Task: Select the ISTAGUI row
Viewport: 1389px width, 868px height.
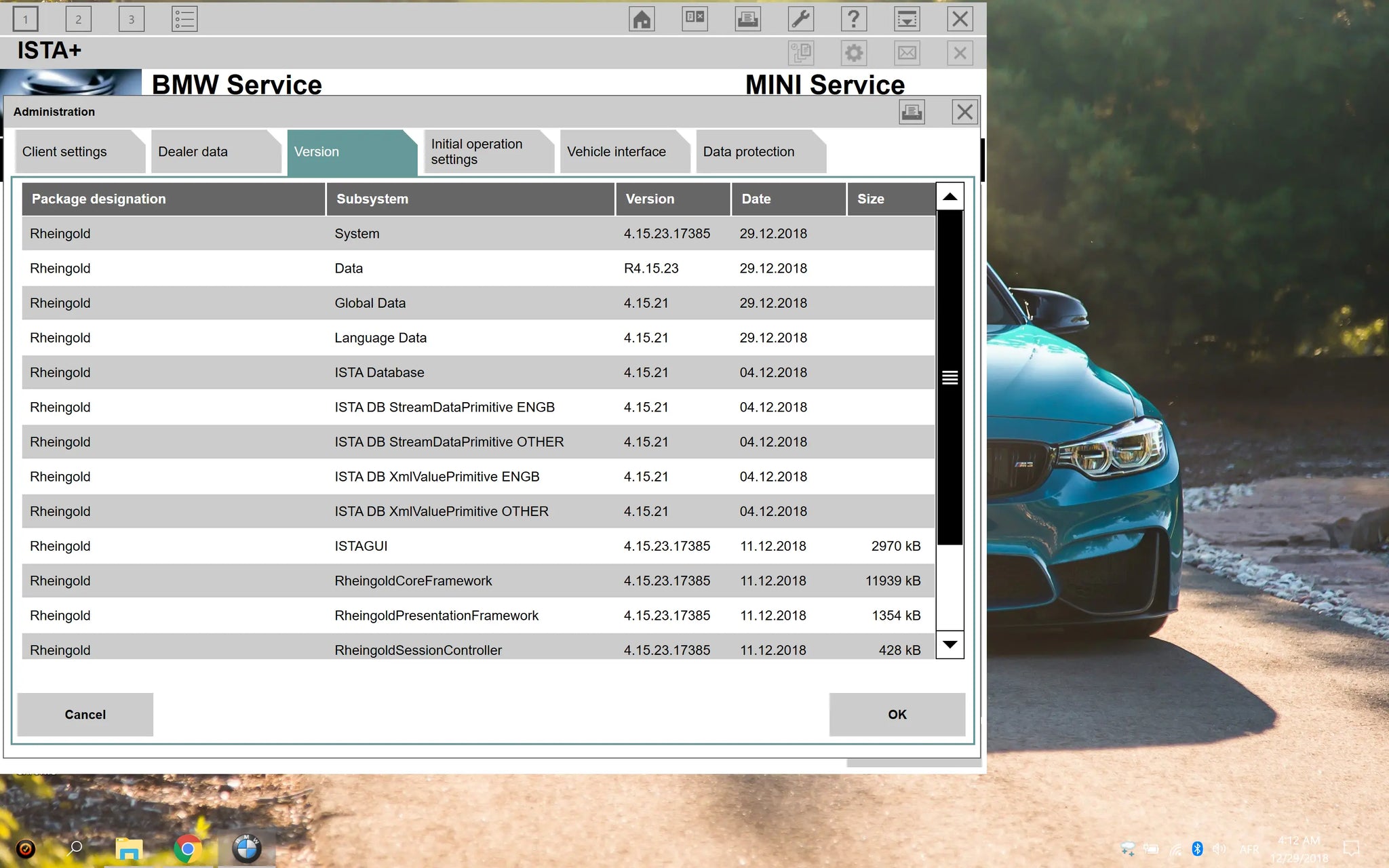Action: 478,546
